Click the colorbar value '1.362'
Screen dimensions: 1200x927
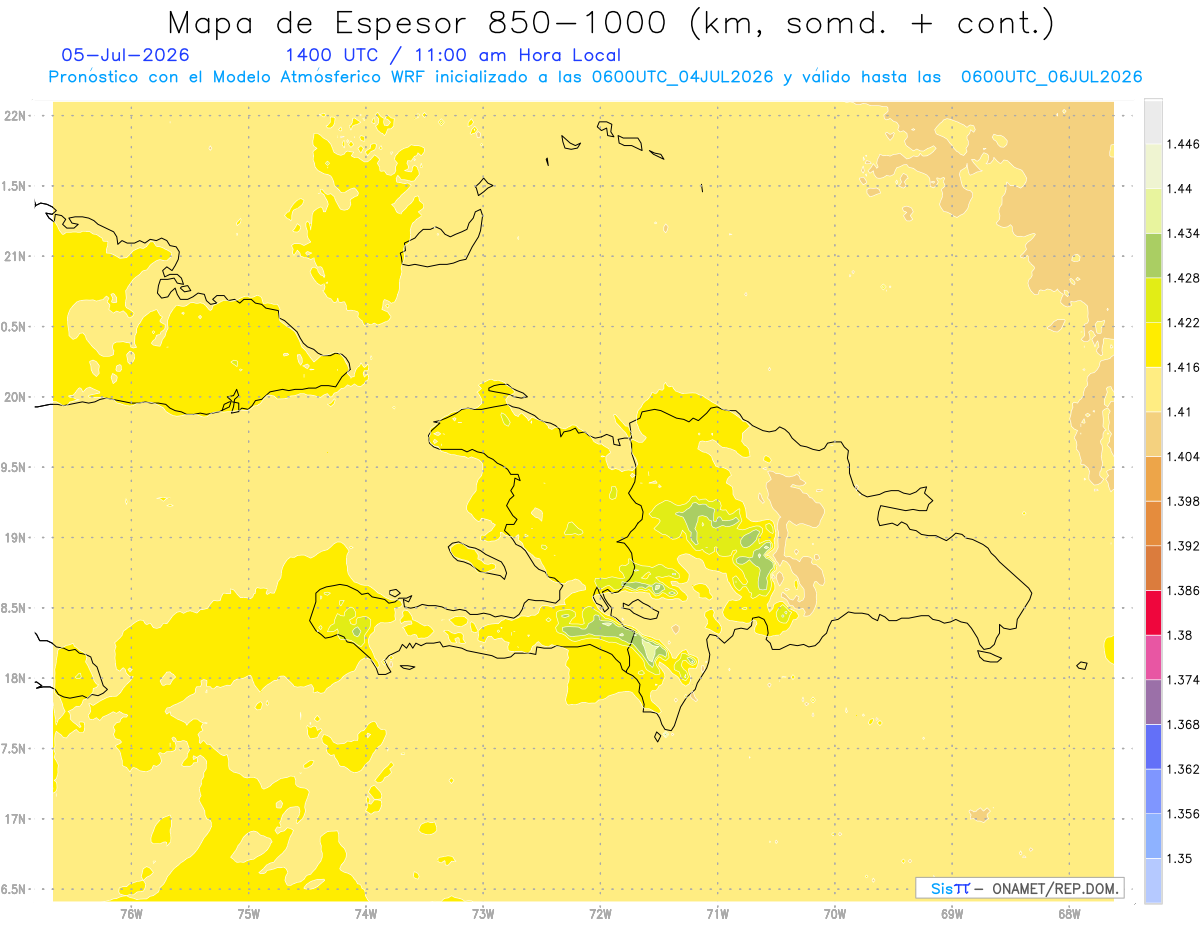(x=1183, y=769)
